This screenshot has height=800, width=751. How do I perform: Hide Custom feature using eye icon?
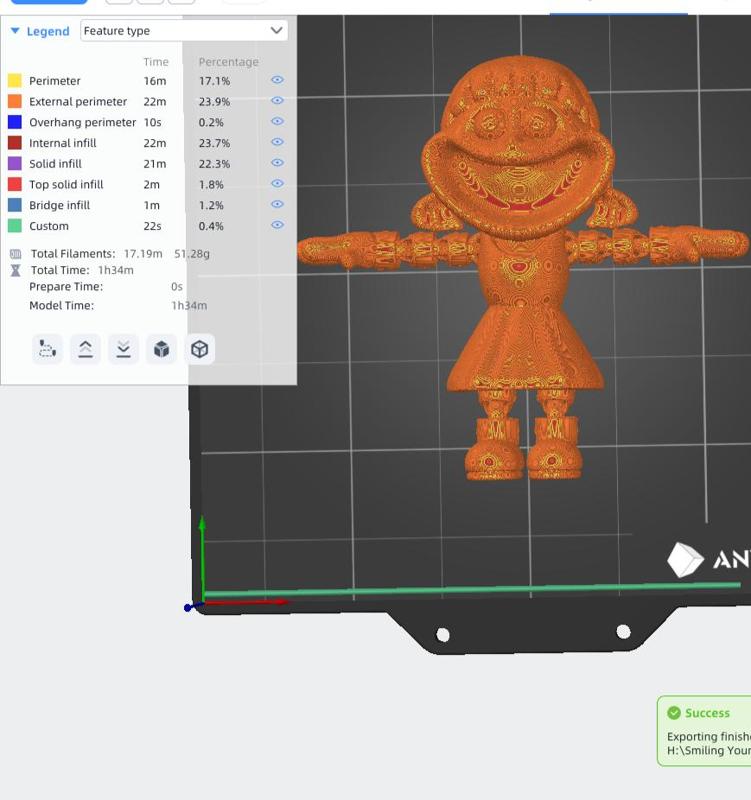click(277, 224)
